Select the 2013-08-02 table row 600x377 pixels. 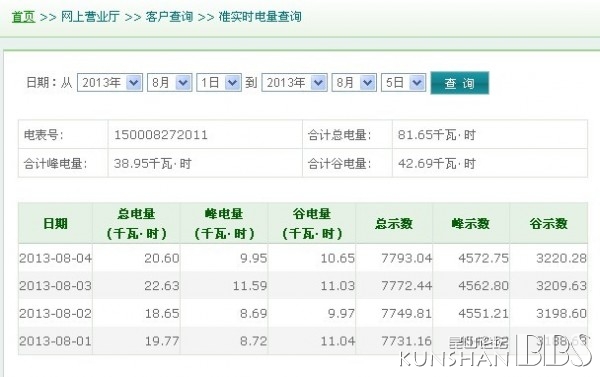coord(303,313)
